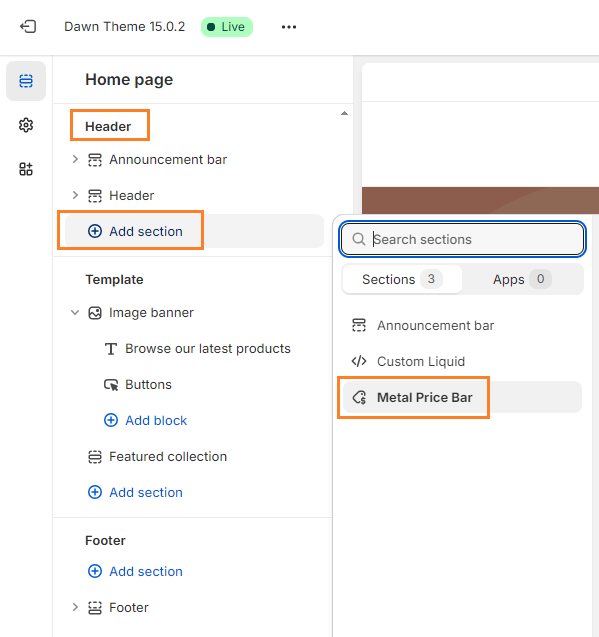Click the exit editor icon
The image size is (599, 637).
tap(28, 27)
